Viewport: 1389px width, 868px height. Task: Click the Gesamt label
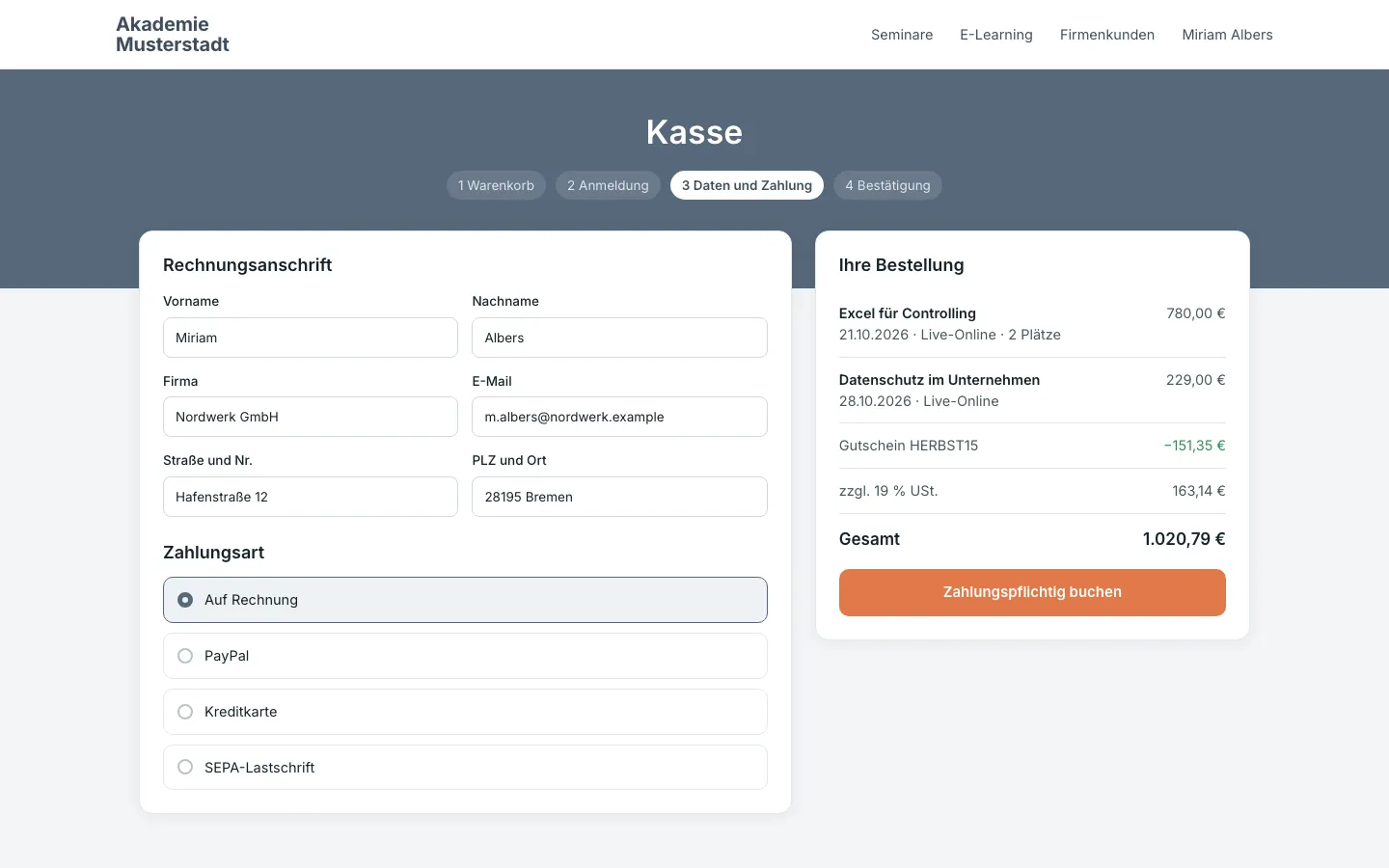(869, 539)
